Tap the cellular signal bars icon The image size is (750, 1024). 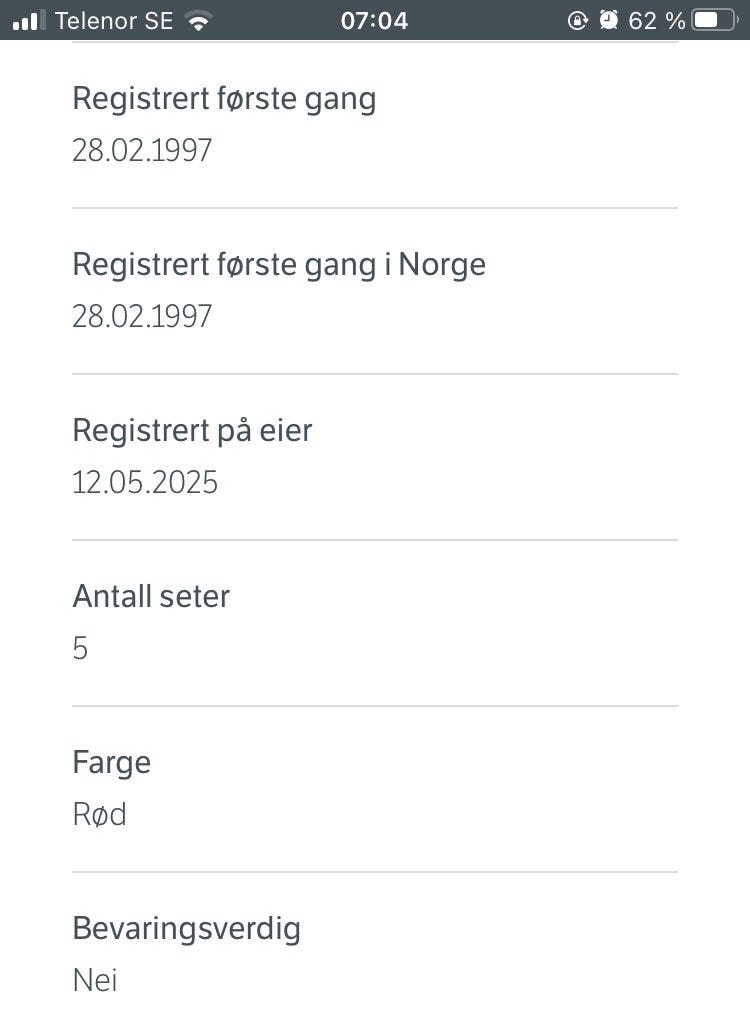click(x=29, y=20)
